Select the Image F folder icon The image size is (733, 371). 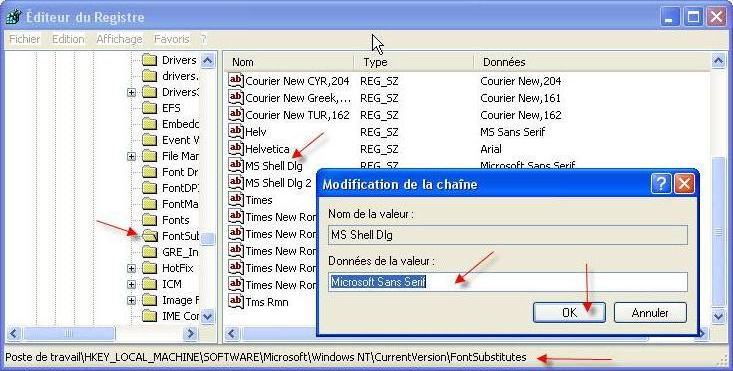(149, 300)
